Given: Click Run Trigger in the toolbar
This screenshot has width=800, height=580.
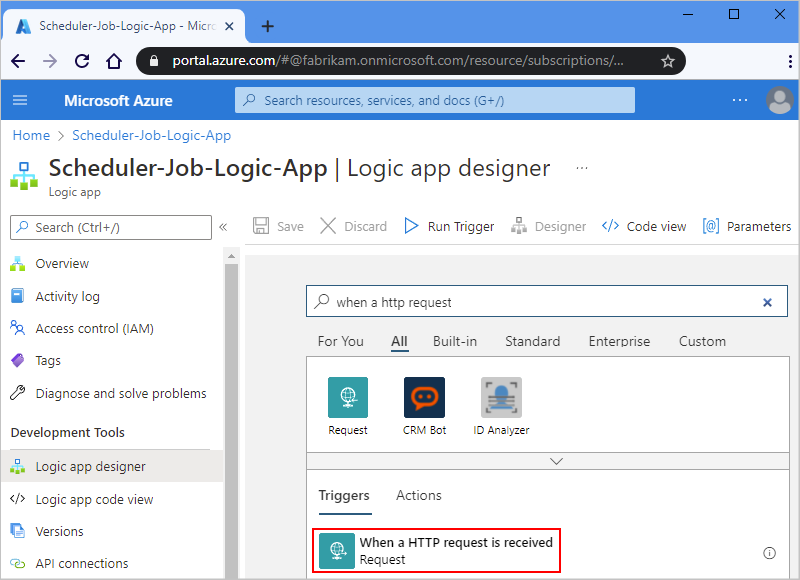Looking at the screenshot, I should click(x=449, y=226).
